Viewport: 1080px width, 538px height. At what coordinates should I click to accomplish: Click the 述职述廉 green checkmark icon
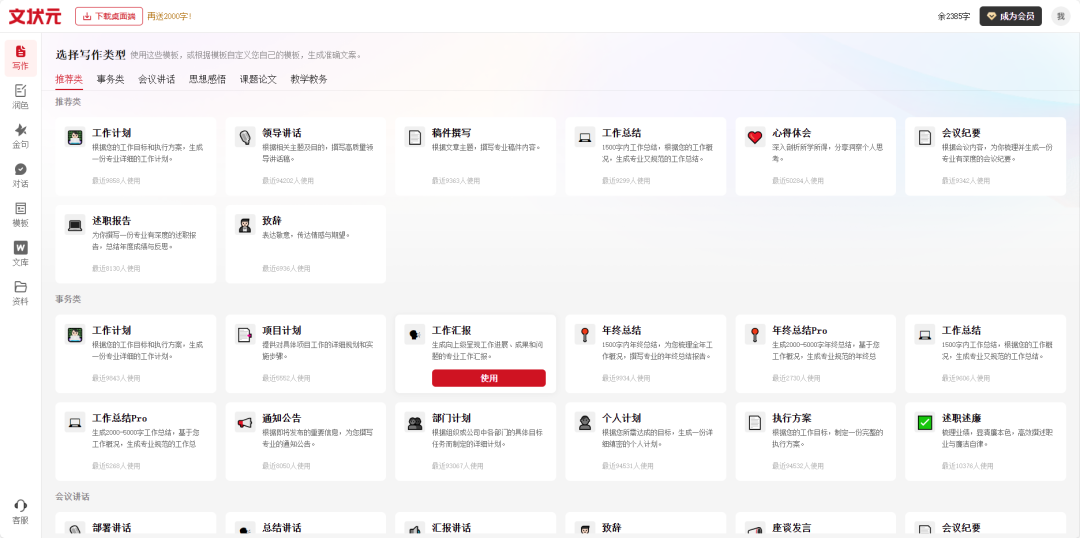click(x=925, y=422)
